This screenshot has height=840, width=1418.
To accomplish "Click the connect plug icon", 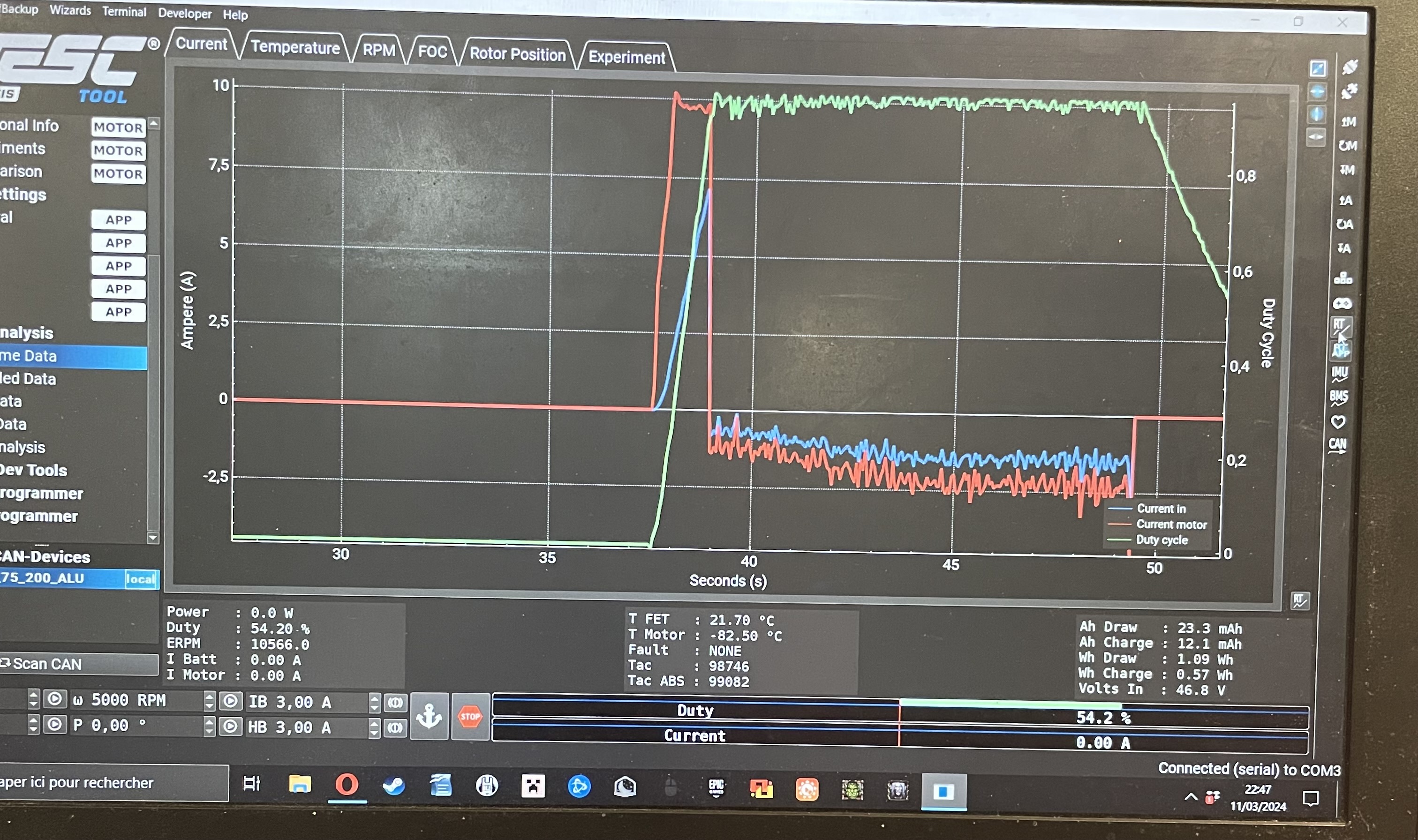I will coord(1350,67).
